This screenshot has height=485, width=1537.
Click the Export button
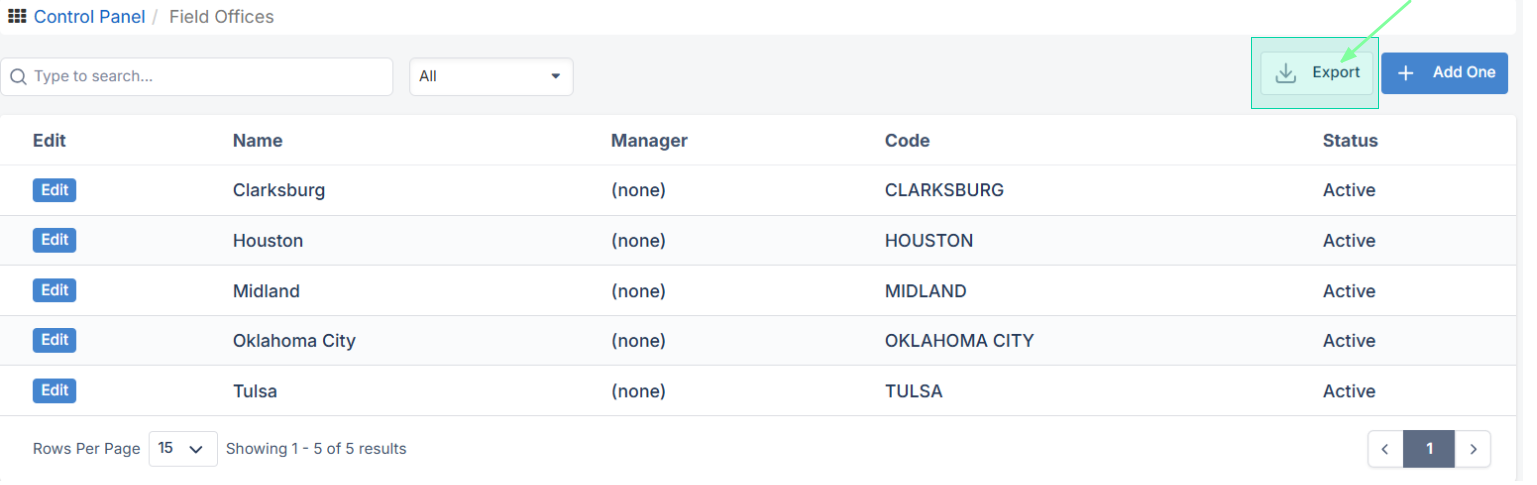[x=1316, y=73]
